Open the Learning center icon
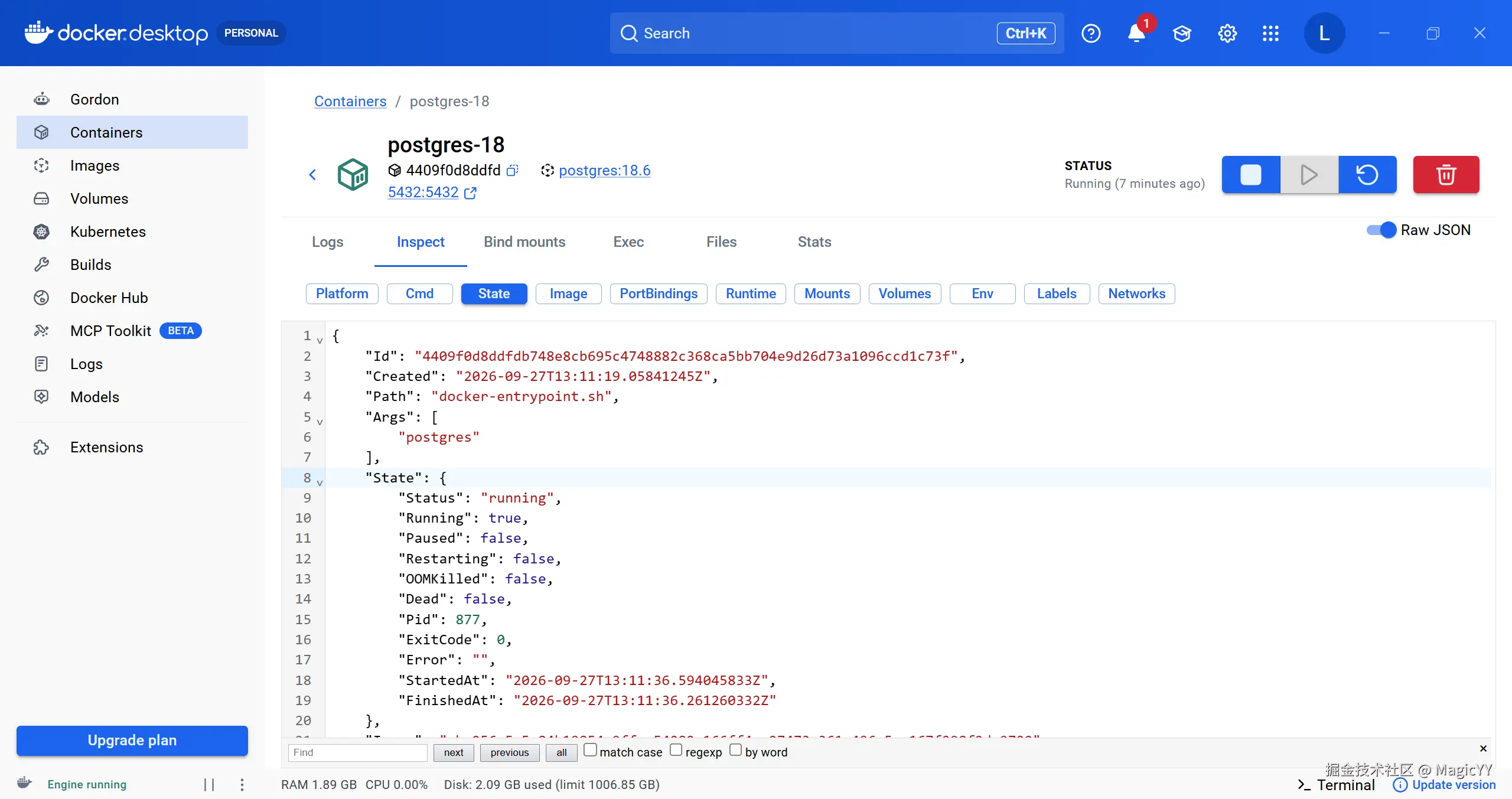Viewport: 1512px width, 799px height. 1182,33
